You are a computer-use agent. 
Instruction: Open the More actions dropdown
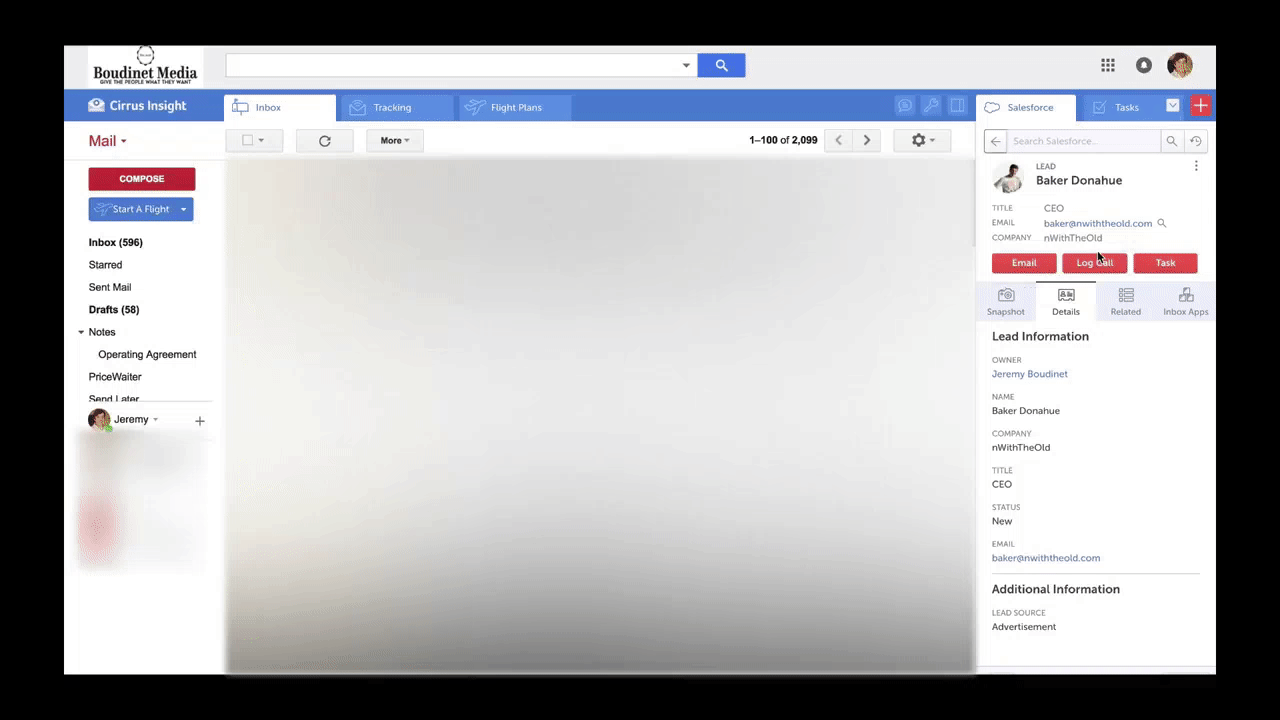[x=395, y=141]
